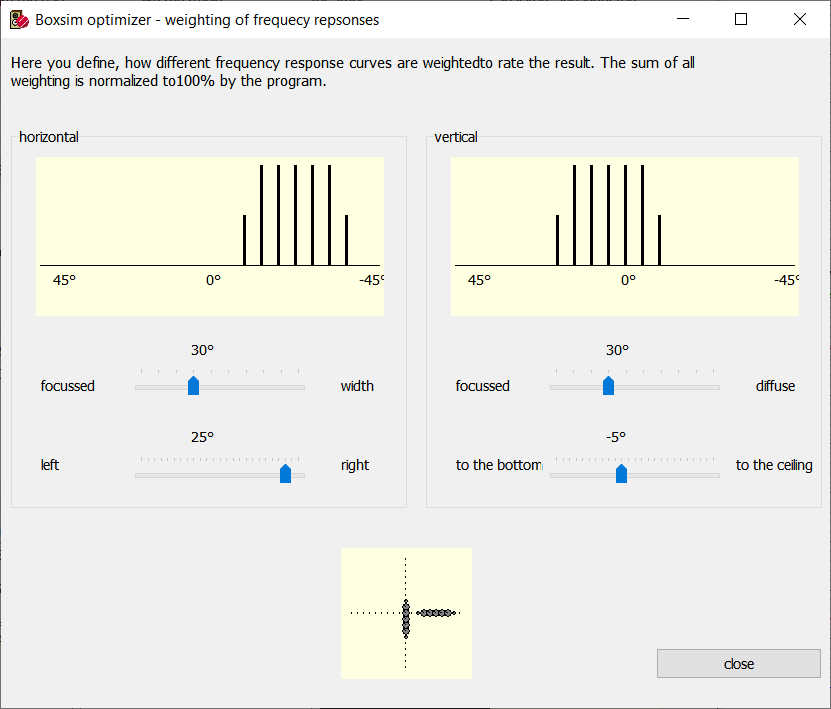Click the "left" label in horizontal group
The width and height of the screenshot is (831, 709).
coord(50,465)
